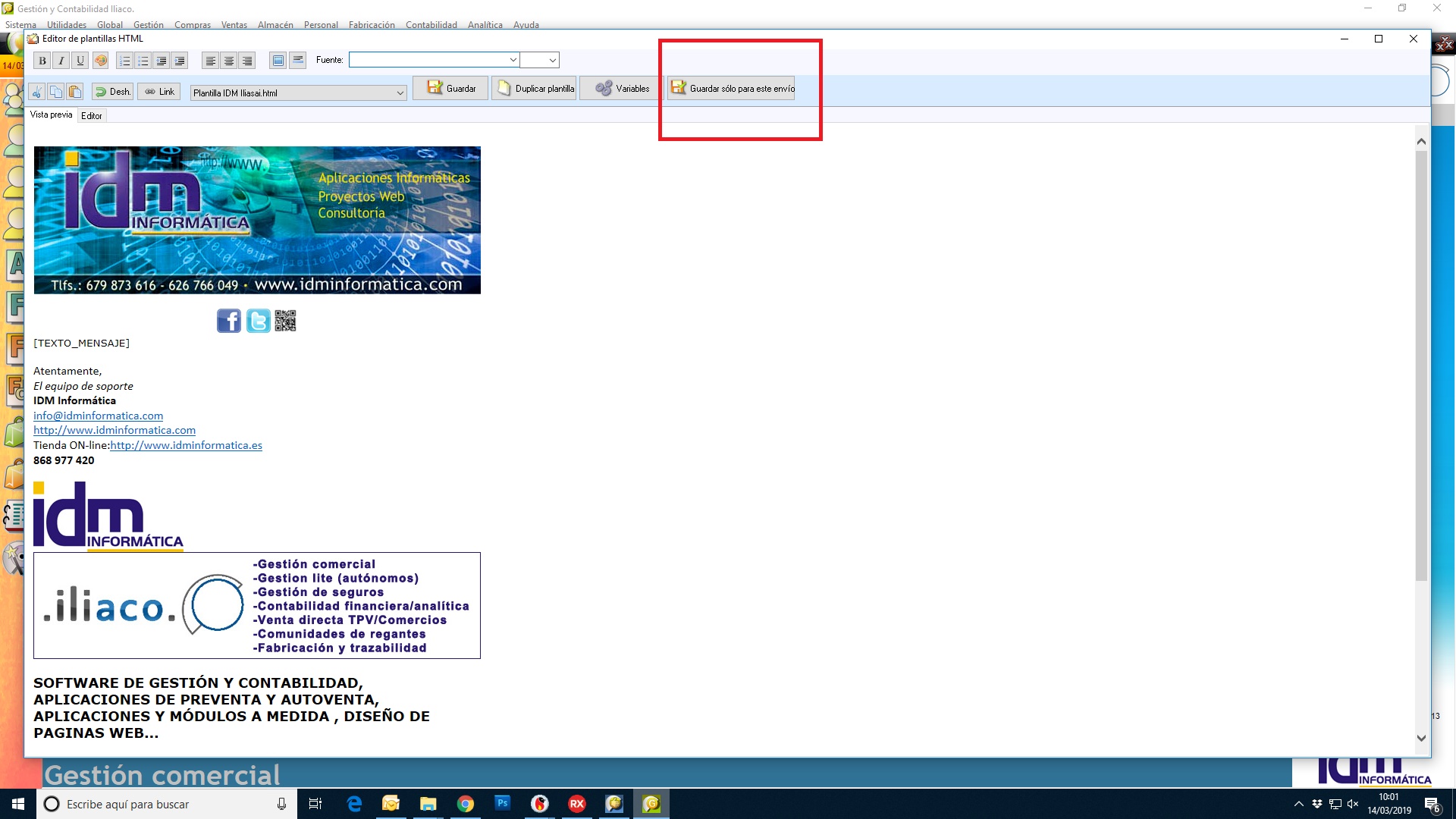Open the Compras menu
The image size is (1456, 819).
point(193,25)
